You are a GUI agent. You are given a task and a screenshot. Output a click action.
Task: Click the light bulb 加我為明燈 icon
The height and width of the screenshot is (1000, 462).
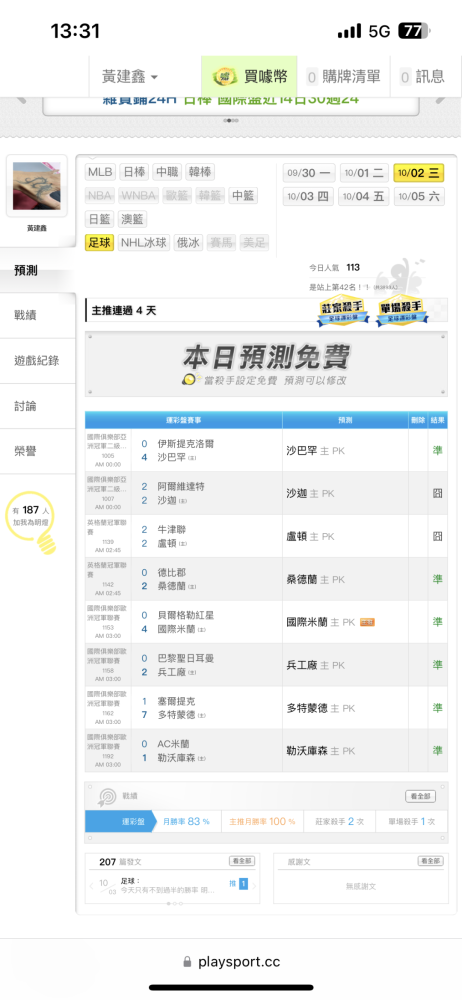tap(32, 522)
